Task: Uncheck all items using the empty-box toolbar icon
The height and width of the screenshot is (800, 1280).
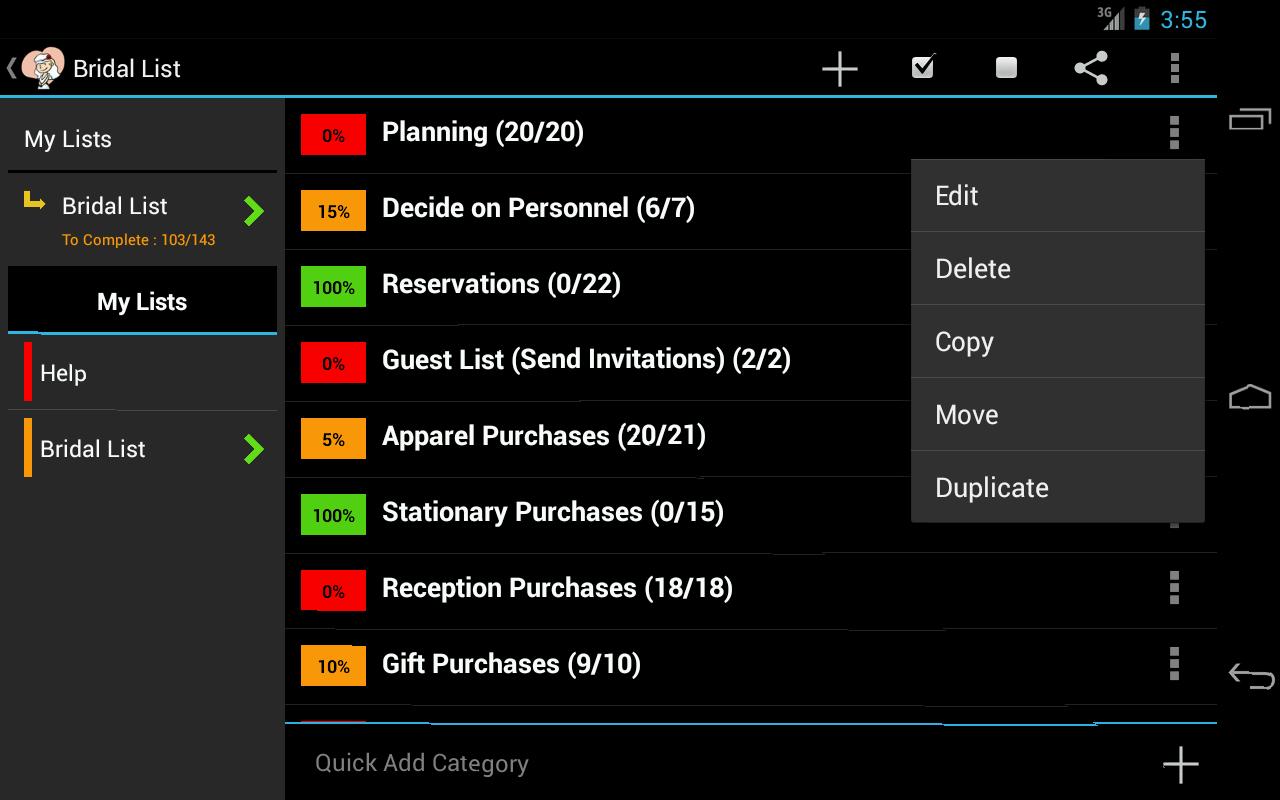Action: tap(1006, 67)
